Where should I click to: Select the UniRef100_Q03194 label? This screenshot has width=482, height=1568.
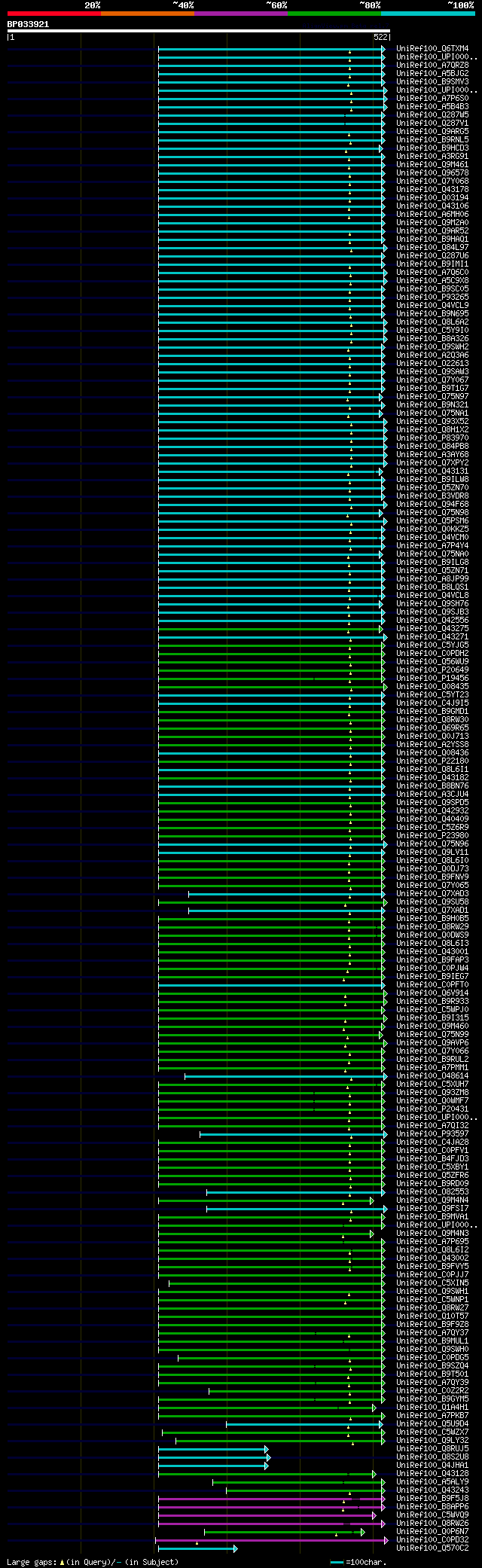(432, 198)
